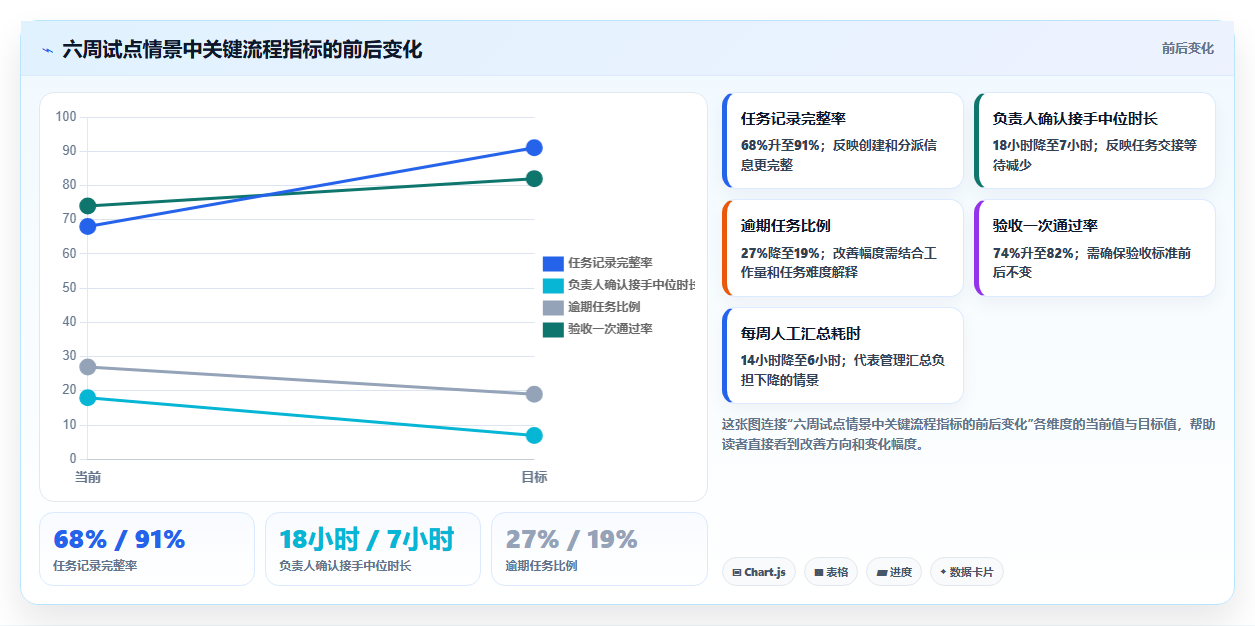Click the description paragraph starting 这张图连接

pyautogui.click(x=968, y=434)
